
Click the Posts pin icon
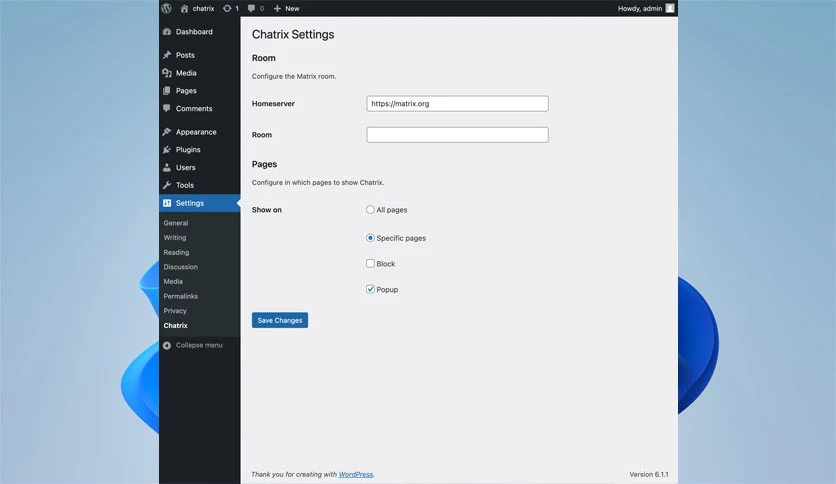pos(167,55)
